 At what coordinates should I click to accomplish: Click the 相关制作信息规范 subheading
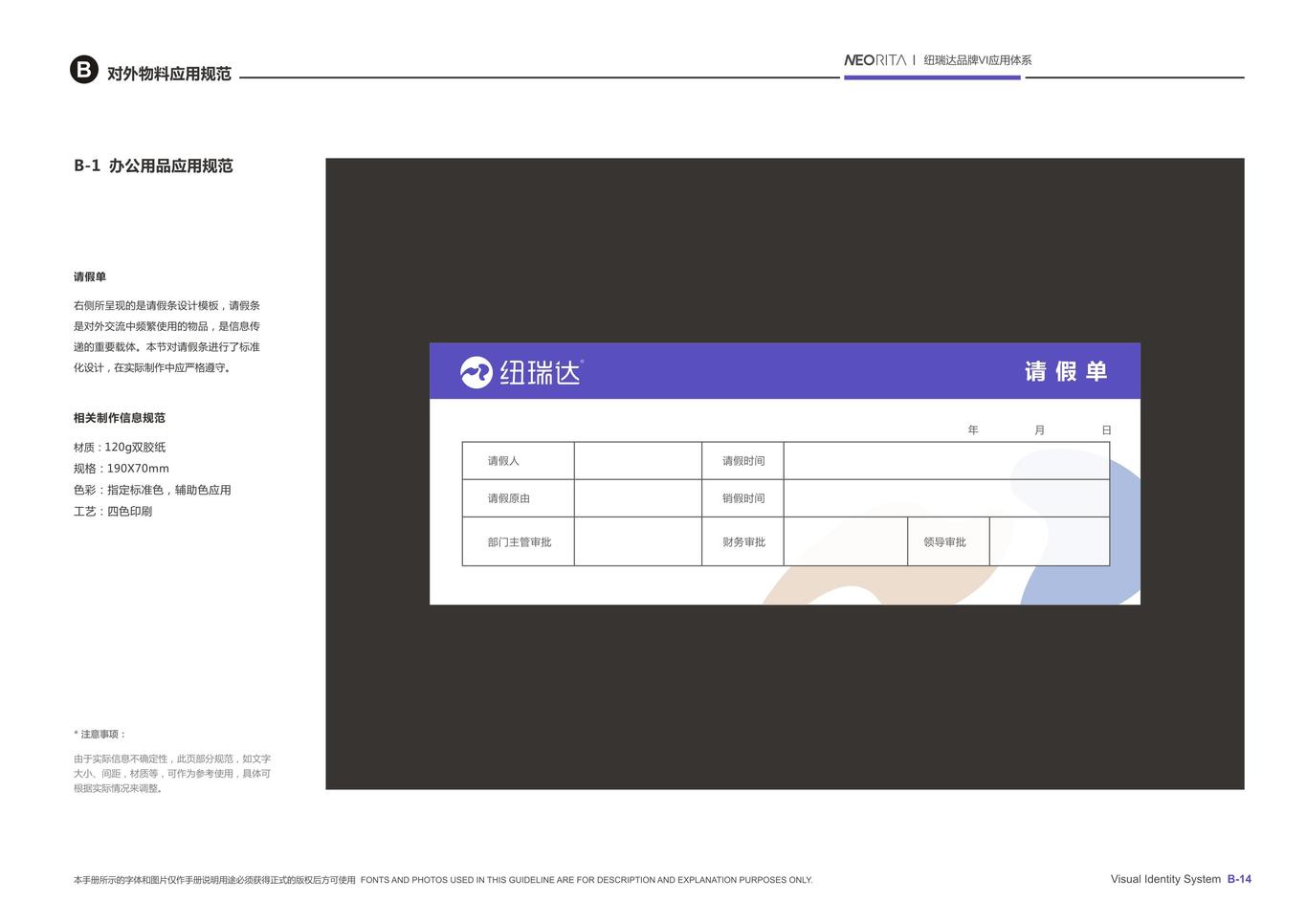point(120,418)
